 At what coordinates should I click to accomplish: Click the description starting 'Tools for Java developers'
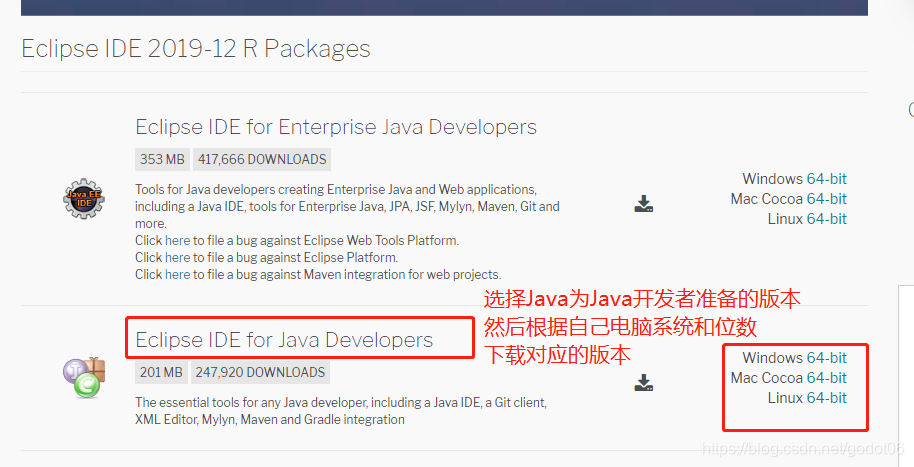coord(347,206)
